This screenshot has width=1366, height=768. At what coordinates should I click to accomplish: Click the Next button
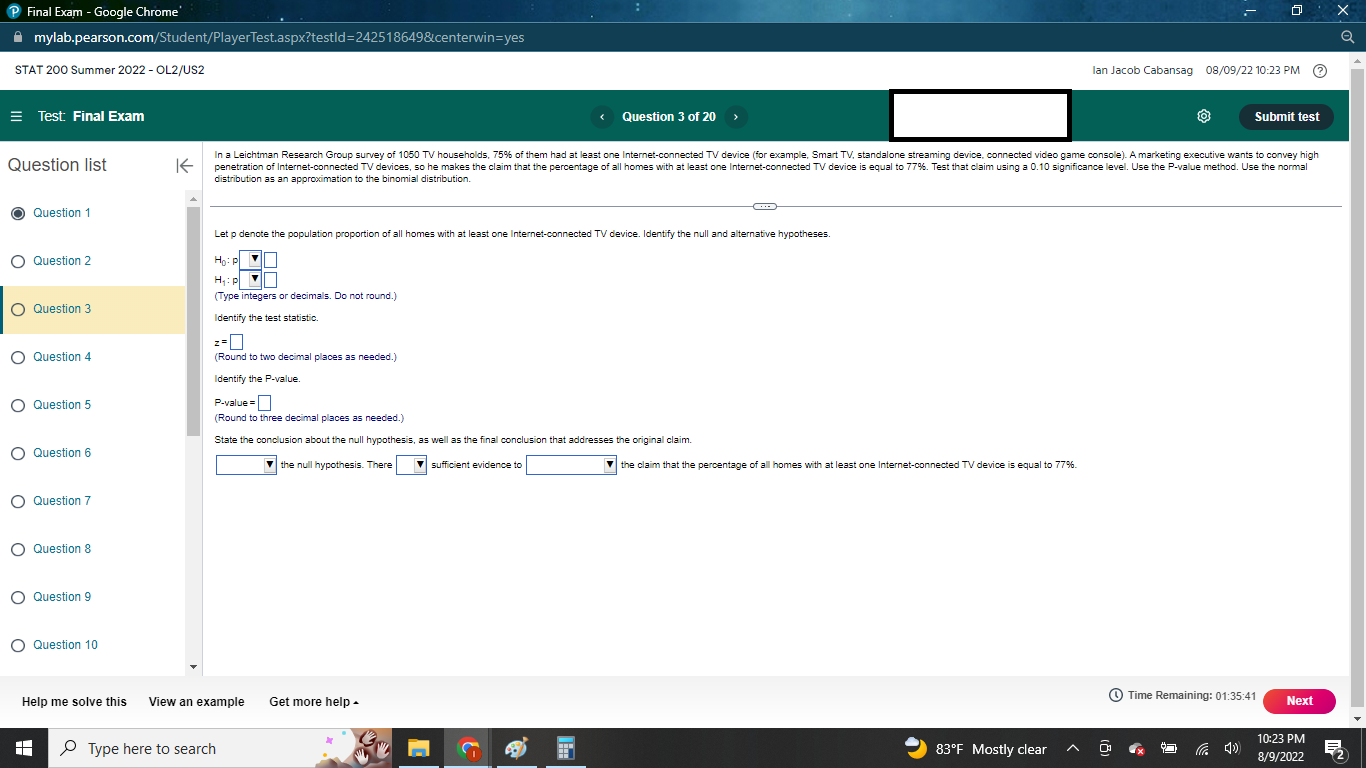pos(1299,701)
